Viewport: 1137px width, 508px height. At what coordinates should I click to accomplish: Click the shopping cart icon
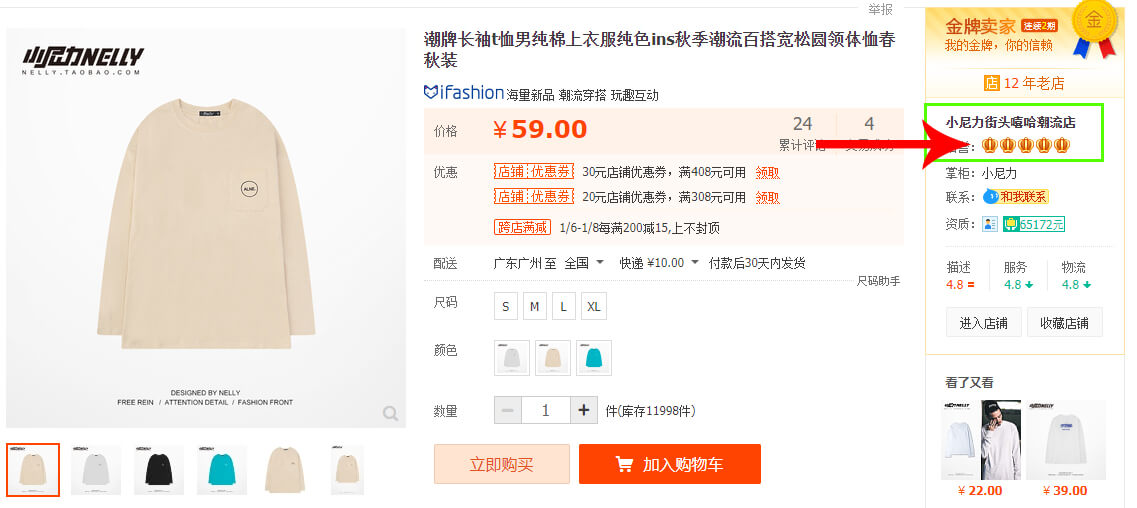pyautogui.click(x=624, y=464)
